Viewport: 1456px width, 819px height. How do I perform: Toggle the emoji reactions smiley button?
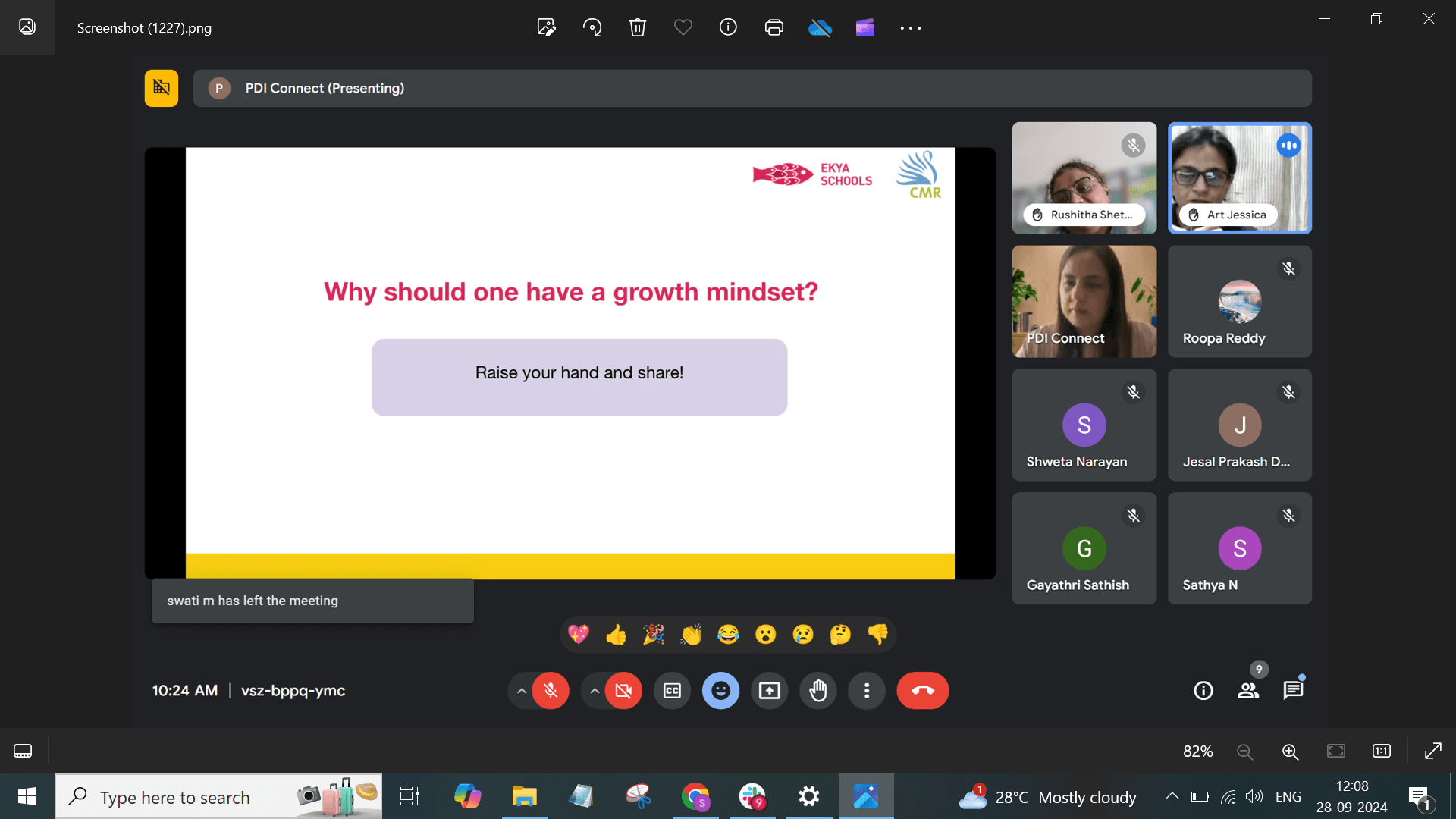[721, 691]
